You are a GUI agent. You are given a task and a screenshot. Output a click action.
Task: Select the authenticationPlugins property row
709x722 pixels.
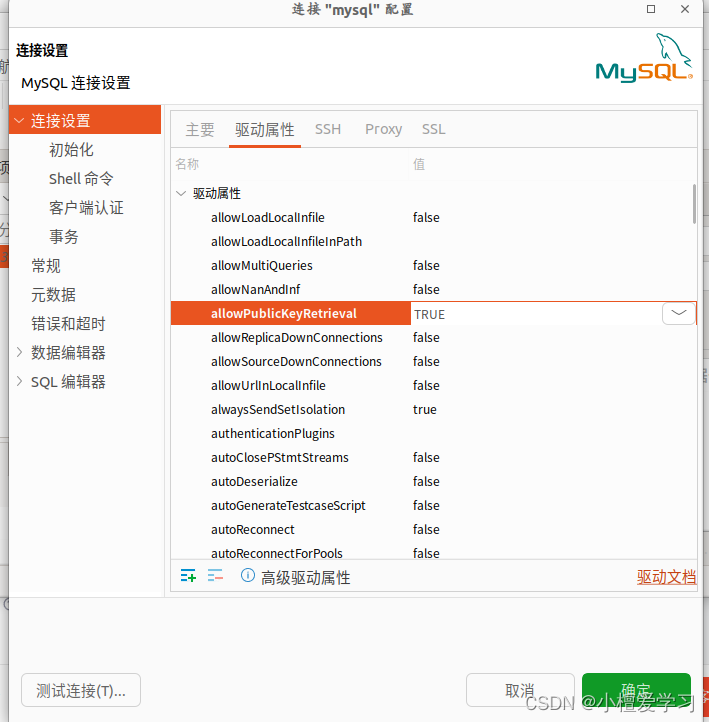pos(434,433)
